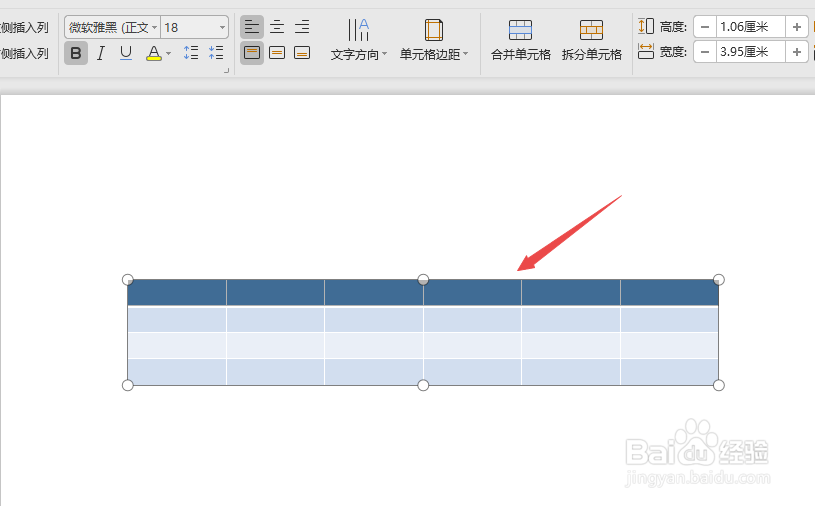Click the column width icon beside 宽度
This screenshot has height=506, width=815.
coord(646,51)
